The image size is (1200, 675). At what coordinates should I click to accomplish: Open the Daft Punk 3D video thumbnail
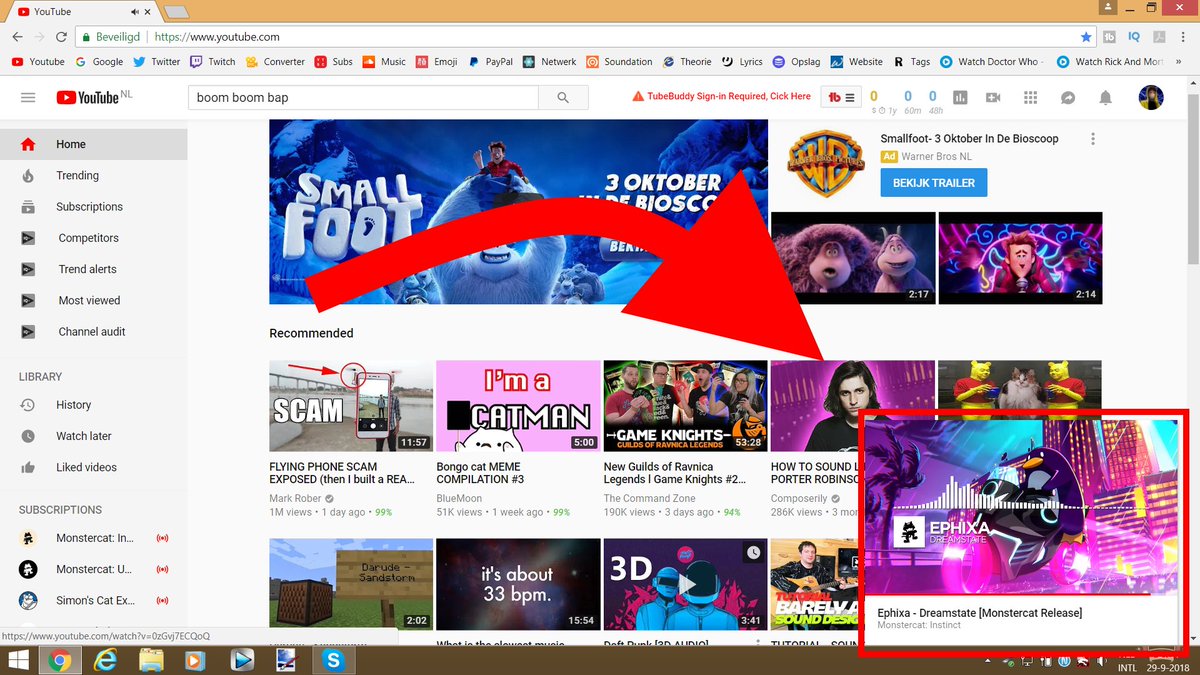686,585
